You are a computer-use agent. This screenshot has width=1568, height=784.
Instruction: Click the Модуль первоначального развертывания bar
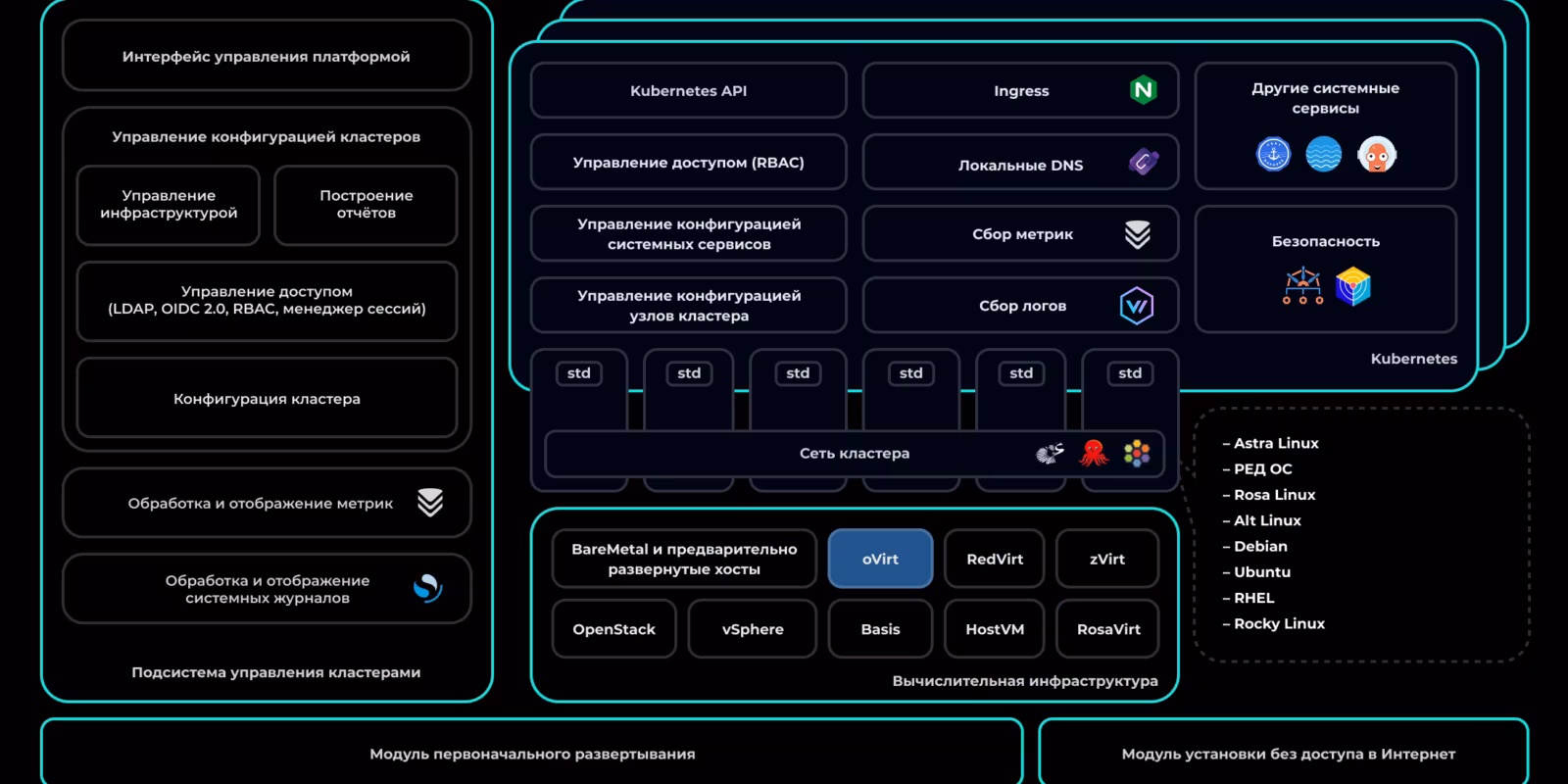click(x=532, y=754)
